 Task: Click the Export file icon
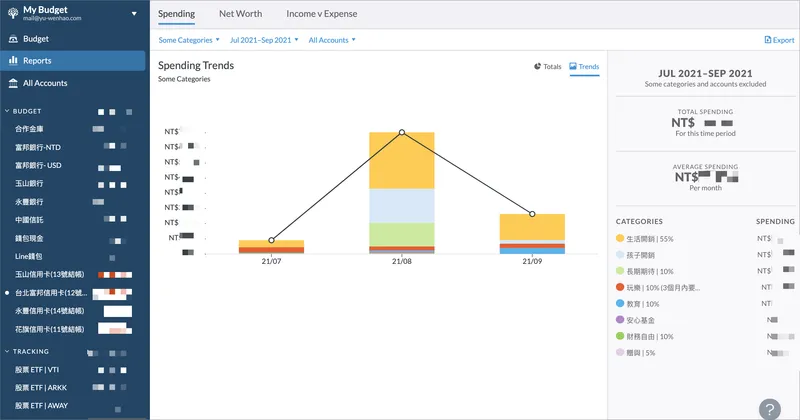click(768, 40)
